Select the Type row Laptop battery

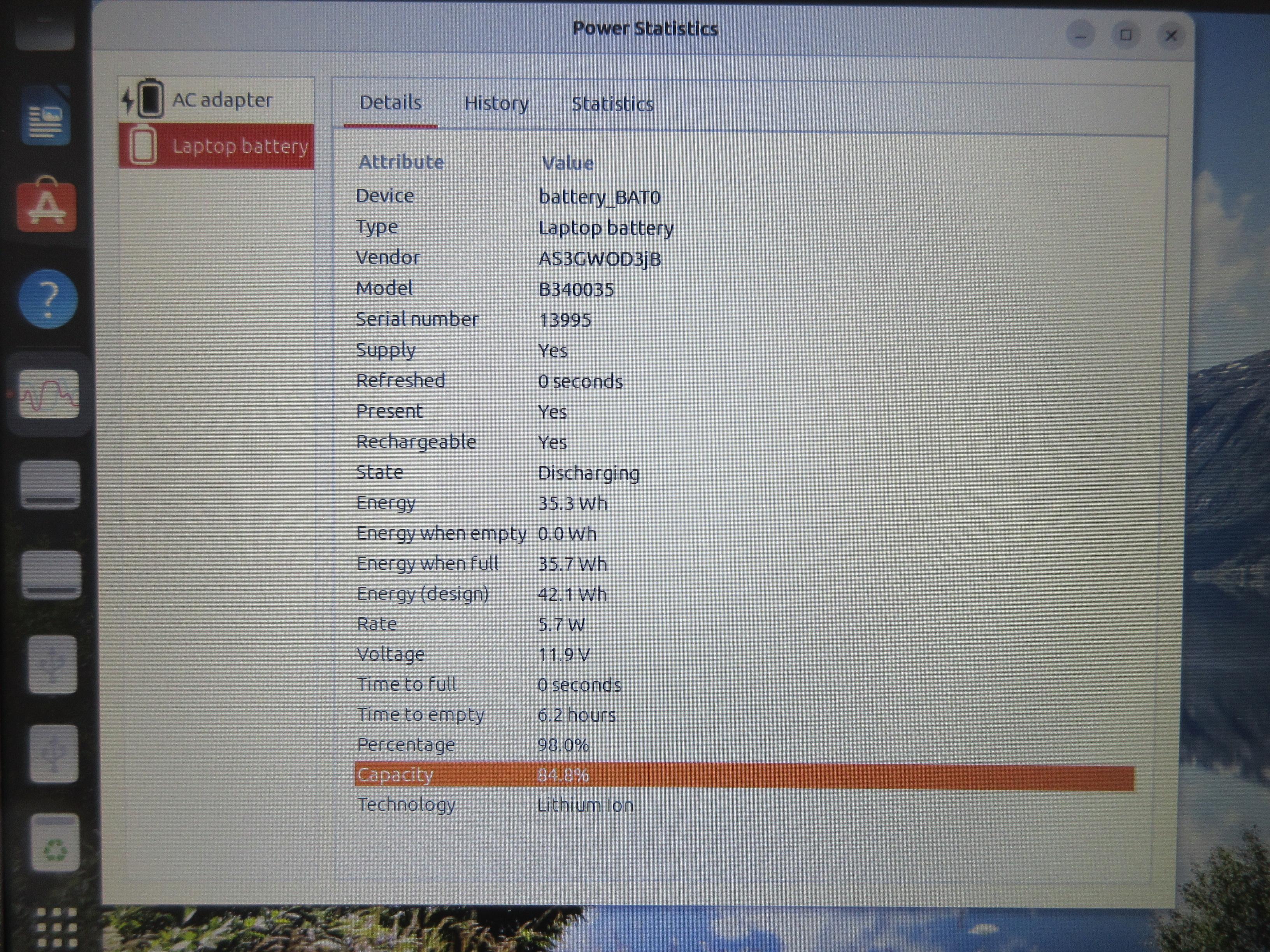pos(744,228)
